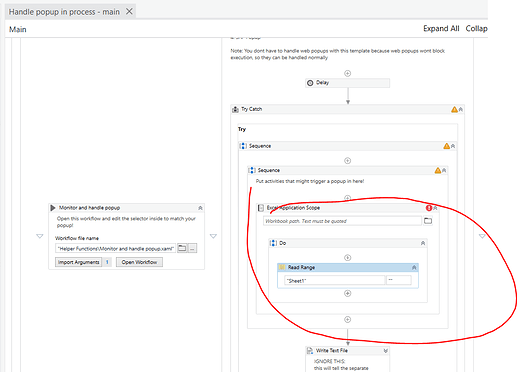The height and width of the screenshot is (372, 517).
Task: Collapse the Monitor and handle popup activity
Action: click(x=200, y=208)
